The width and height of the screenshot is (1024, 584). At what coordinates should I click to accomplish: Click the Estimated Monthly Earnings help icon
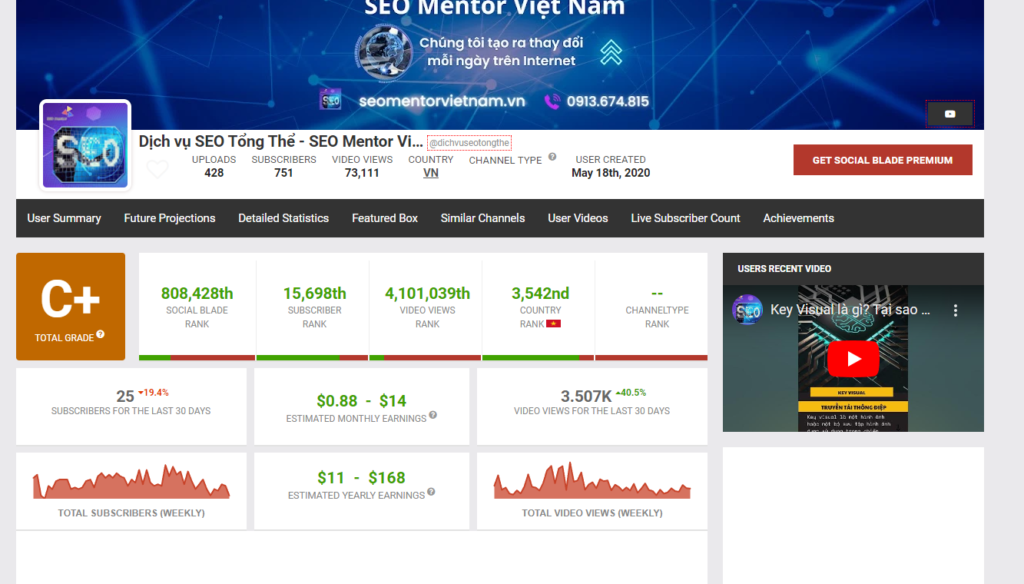coord(433,415)
